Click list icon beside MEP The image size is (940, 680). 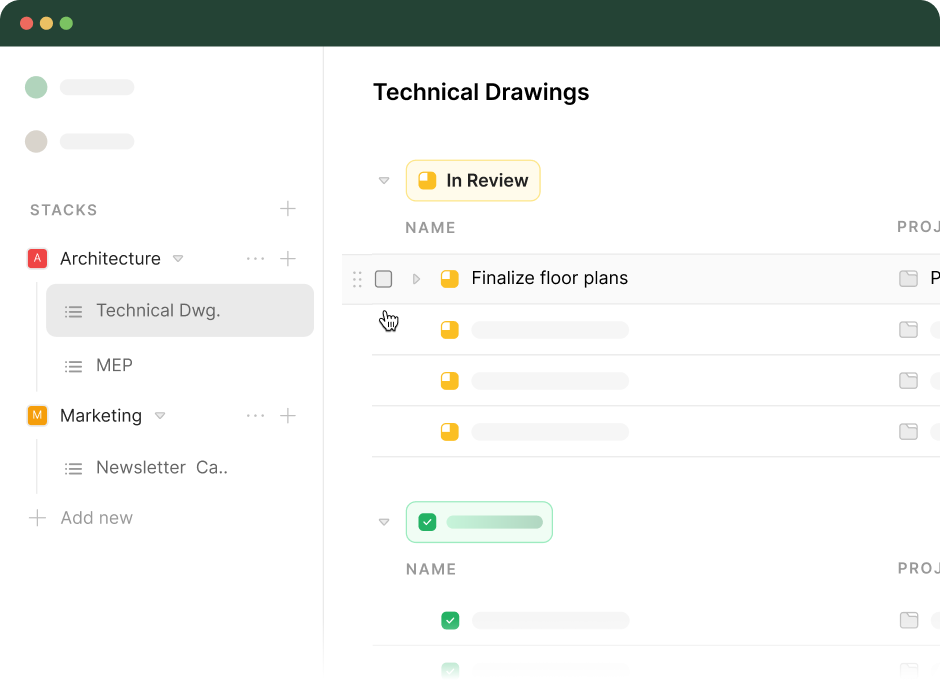pos(73,366)
